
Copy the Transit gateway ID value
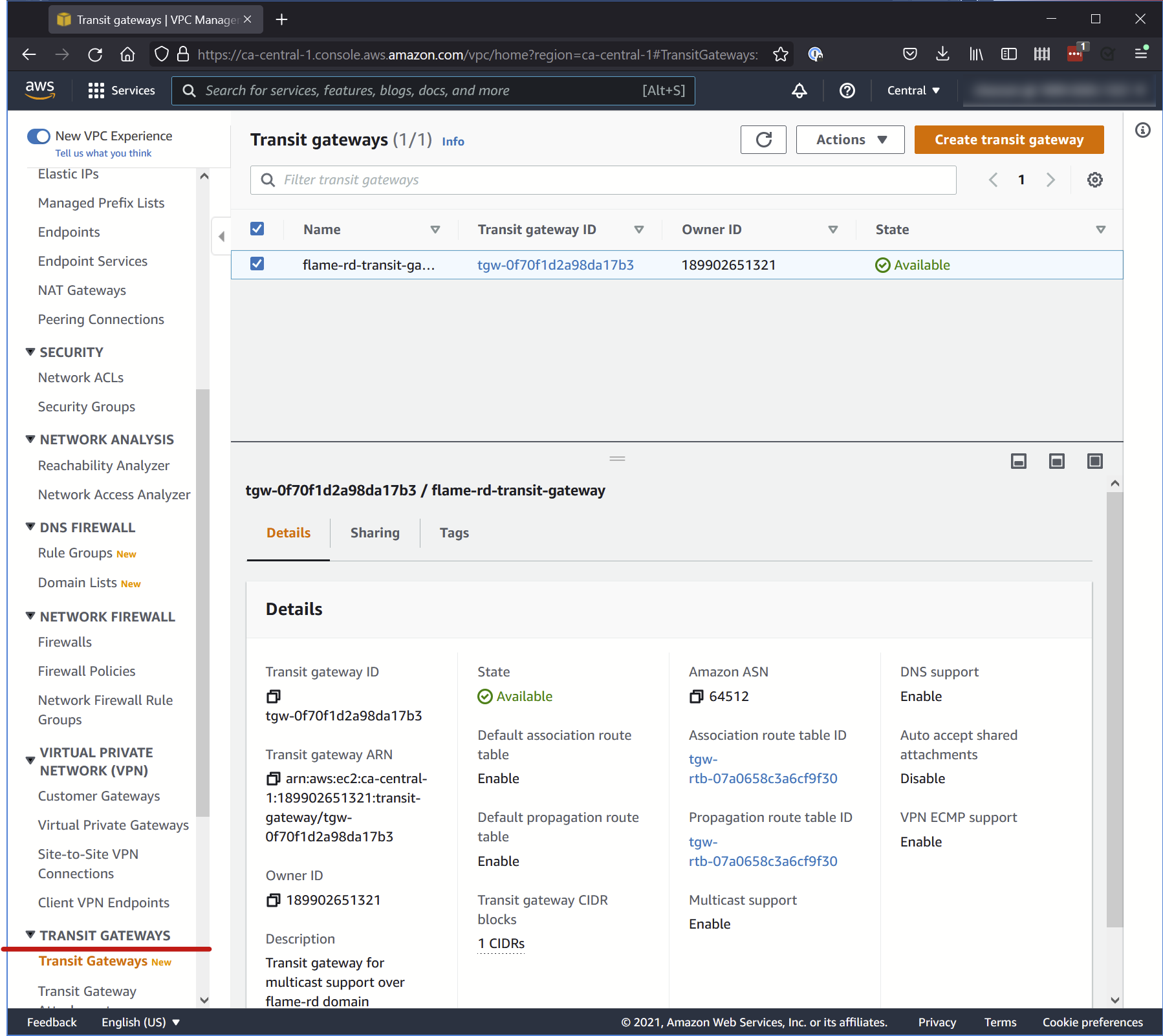pyautogui.click(x=274, y=696)
